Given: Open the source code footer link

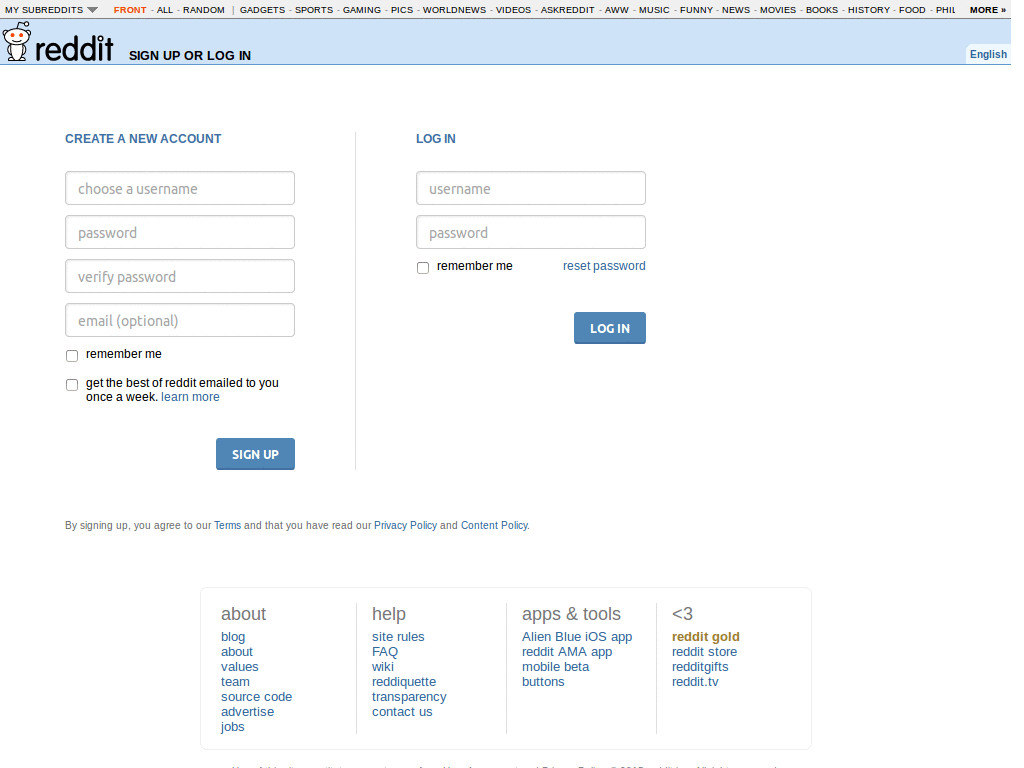Looking at the screenshot, I should 257,697.
